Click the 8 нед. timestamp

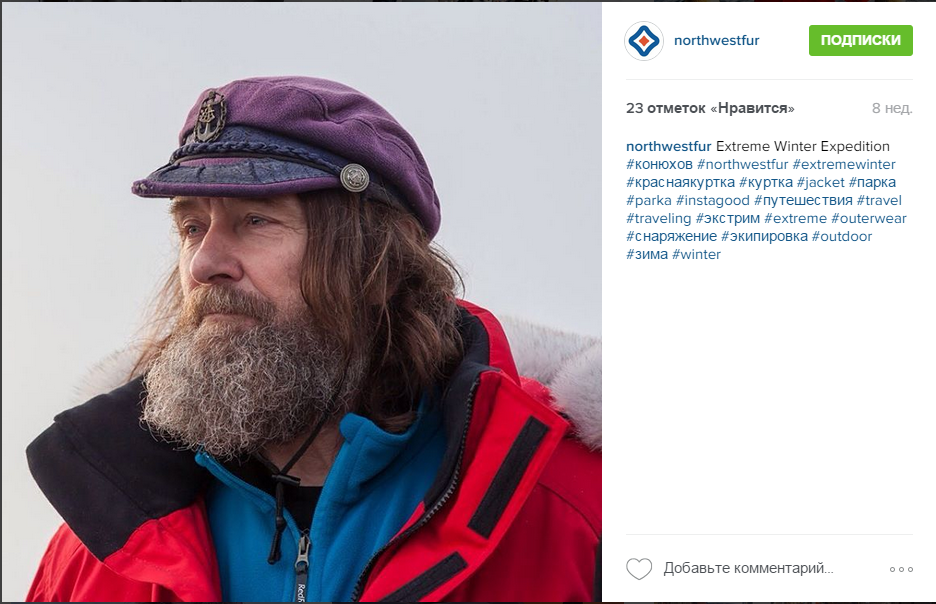tap(892, 108)
